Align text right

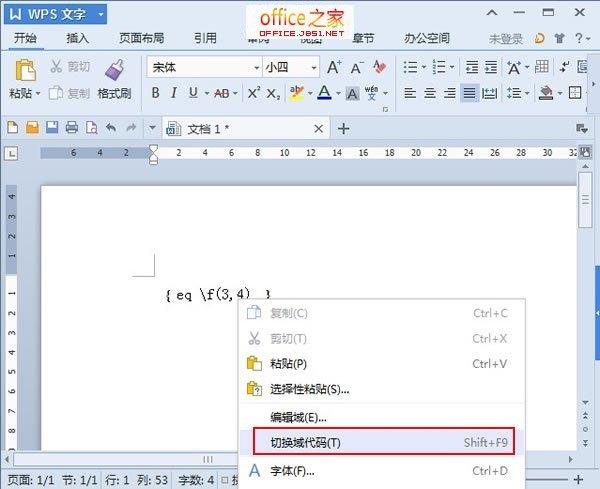point(449,93)
